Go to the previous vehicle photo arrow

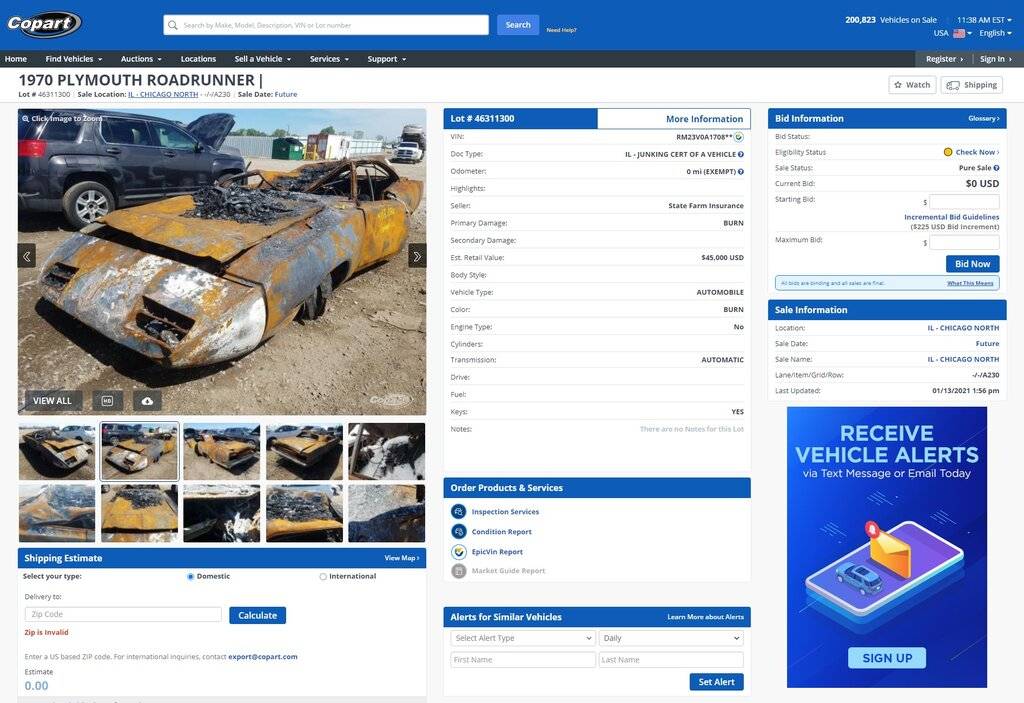[x=27, y=256]
